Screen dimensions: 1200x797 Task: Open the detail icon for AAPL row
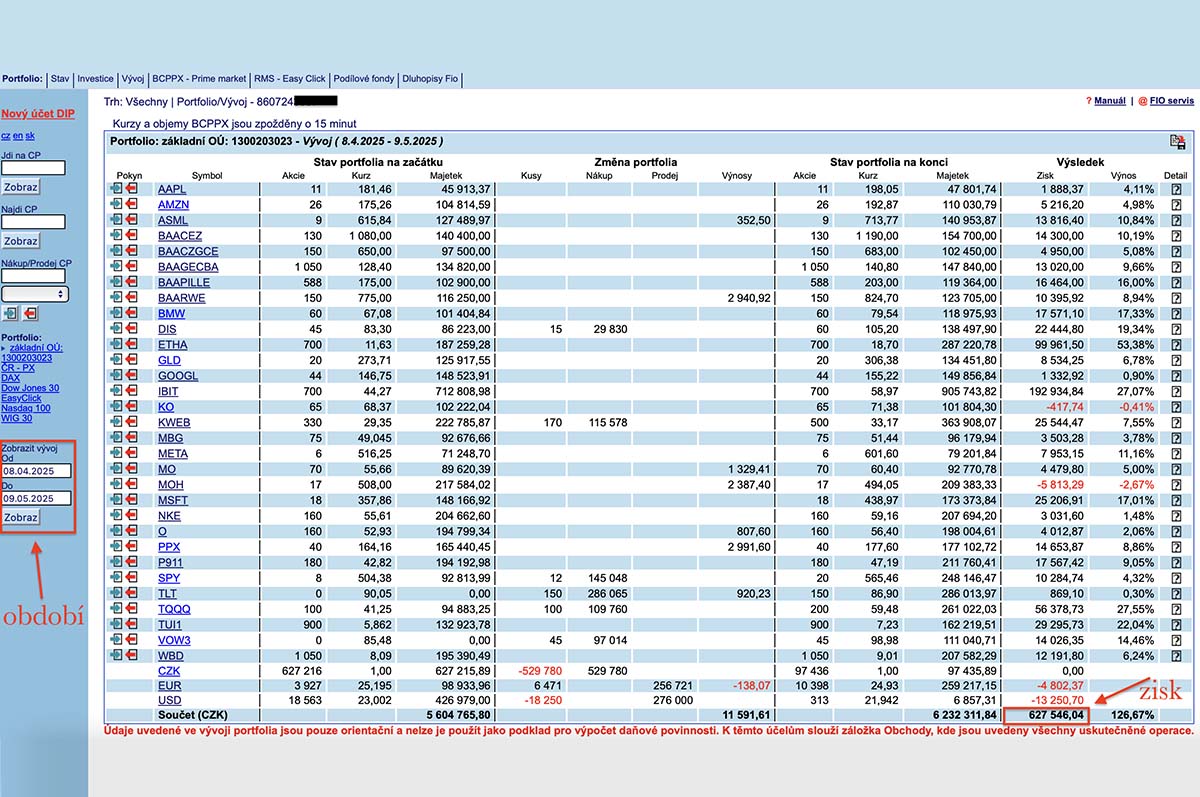click(x=1177, y=189)
